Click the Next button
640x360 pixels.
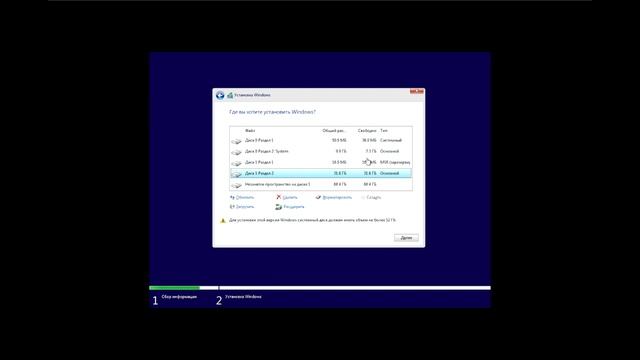406,238
